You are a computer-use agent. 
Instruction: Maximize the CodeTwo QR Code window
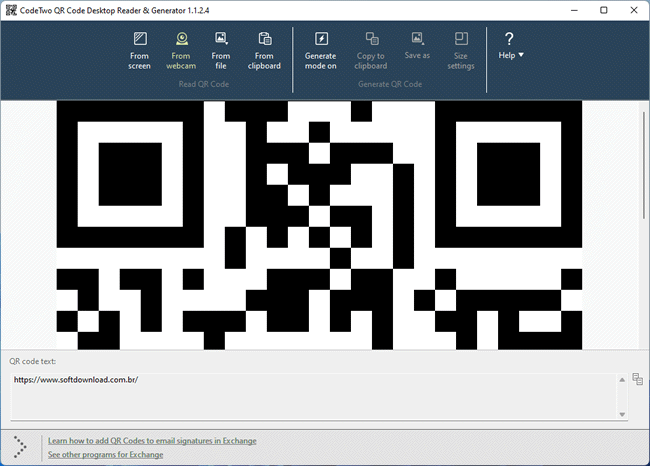(x=603, y=10)
